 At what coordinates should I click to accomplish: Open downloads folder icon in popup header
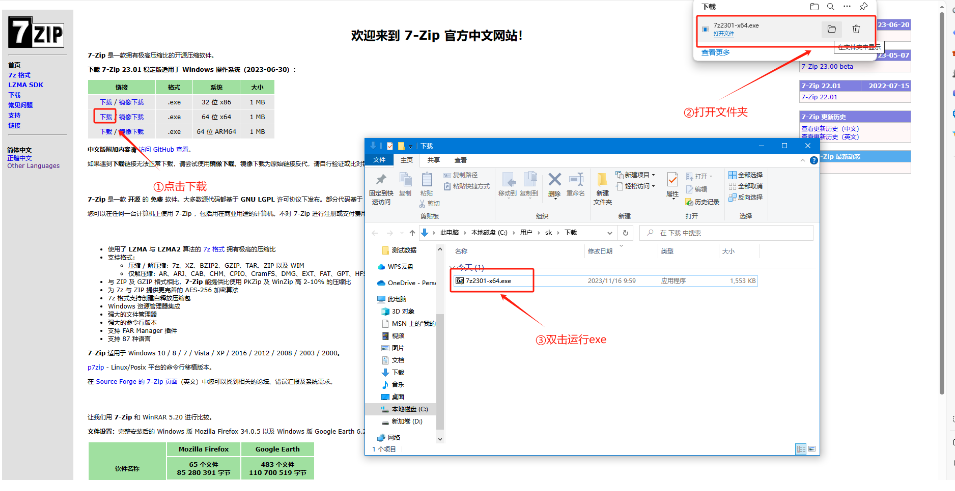[x=814, y=7]
